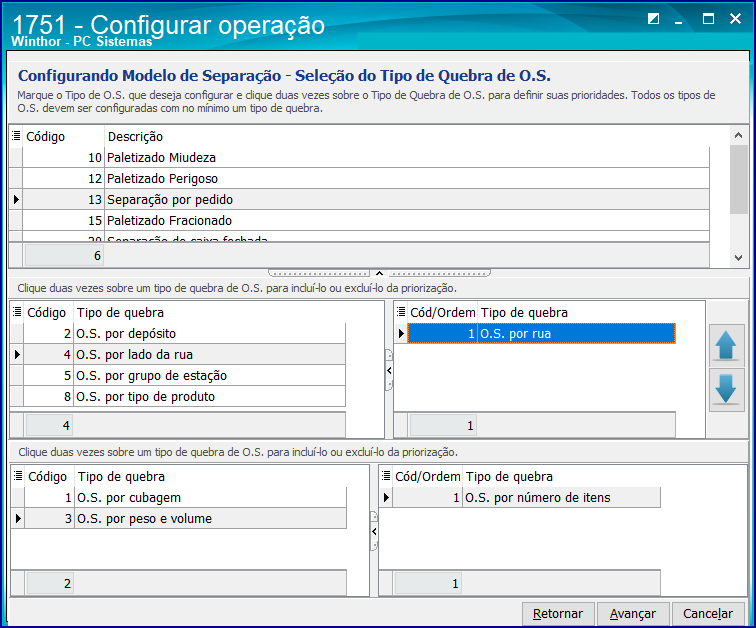This screenshot has height=628, width=756.
Task: Select row 10 Paletizado Miudeza
Action: (366, 158)
